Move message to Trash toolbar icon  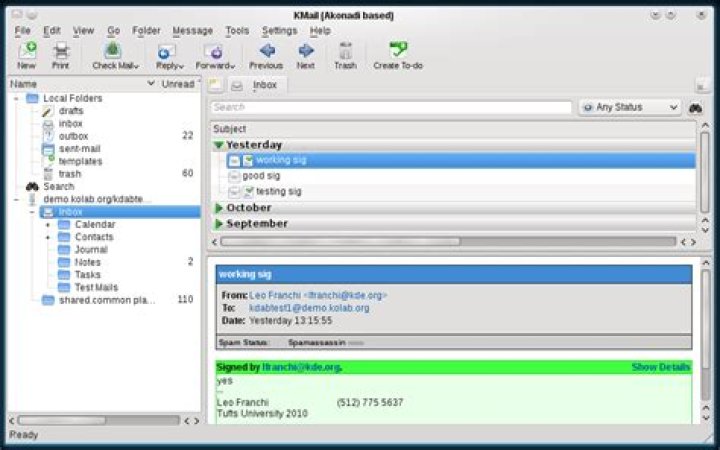pyautogui.click(x=345, y=51)
